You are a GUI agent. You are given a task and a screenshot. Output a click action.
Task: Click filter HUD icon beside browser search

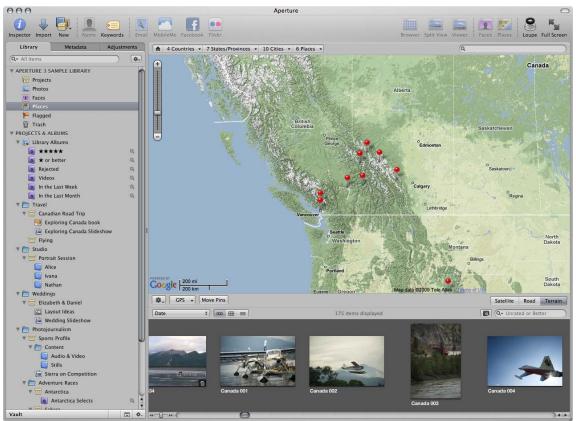point(486,313)
